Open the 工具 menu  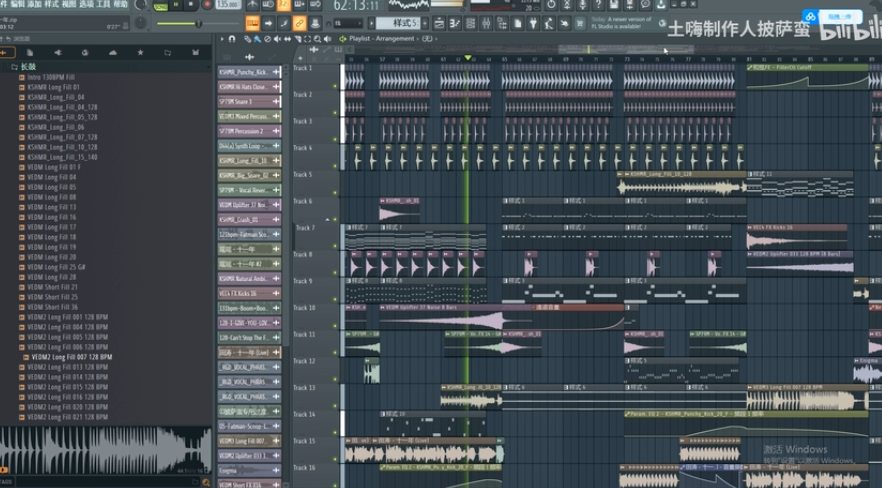[103, 5]
